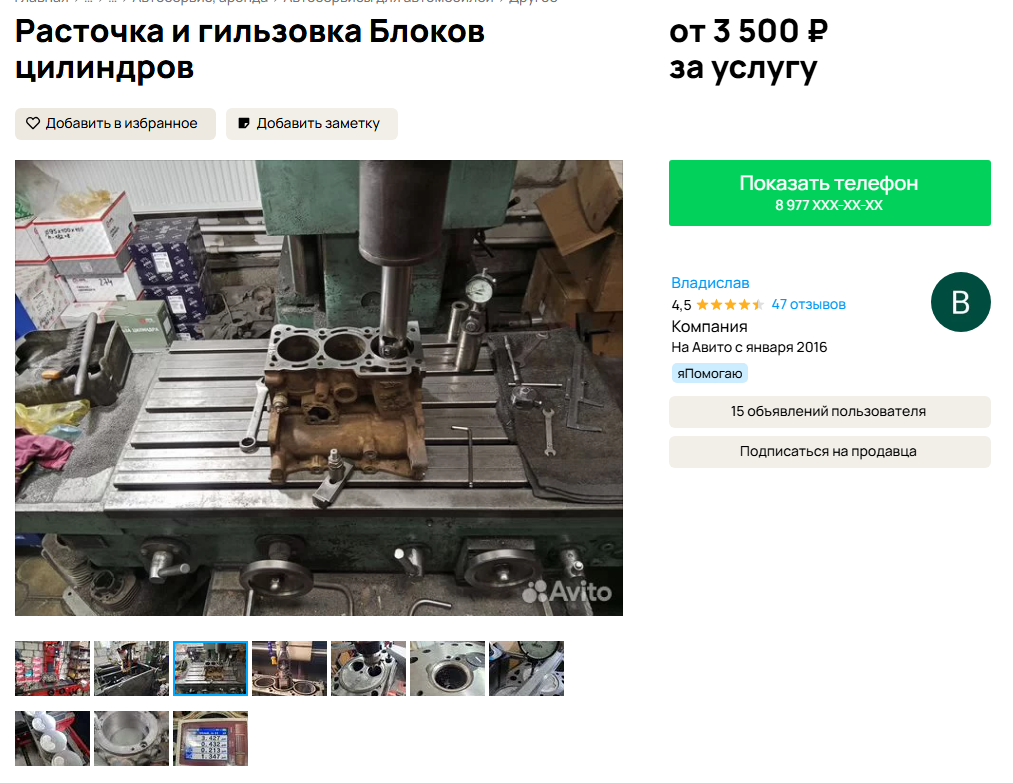Select seventh thumbnail with dial gauge
This screenshot has height=783, width=1013.
pyautogui.click(x=526, y=668)
